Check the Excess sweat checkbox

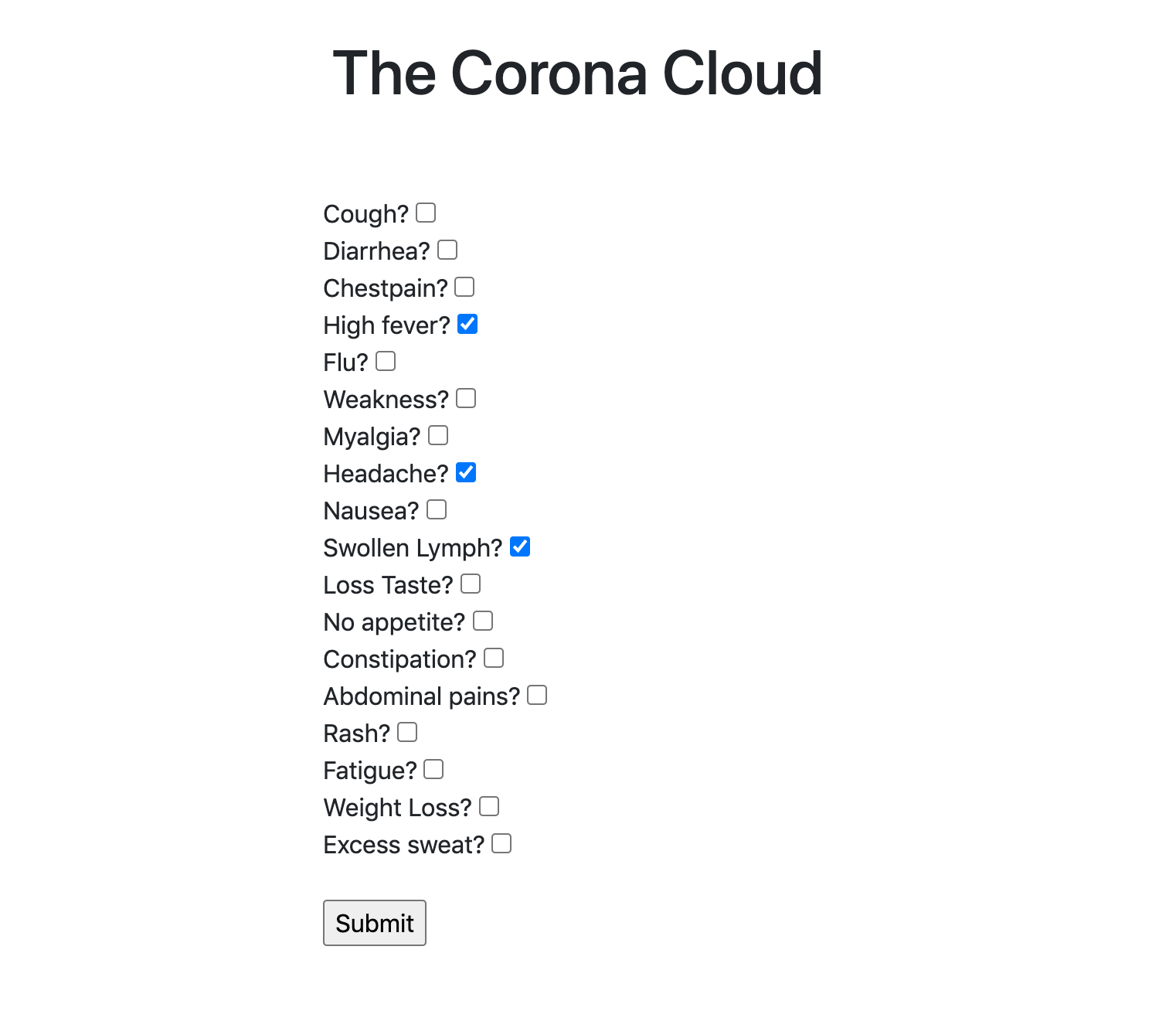[x=501, y=843]
